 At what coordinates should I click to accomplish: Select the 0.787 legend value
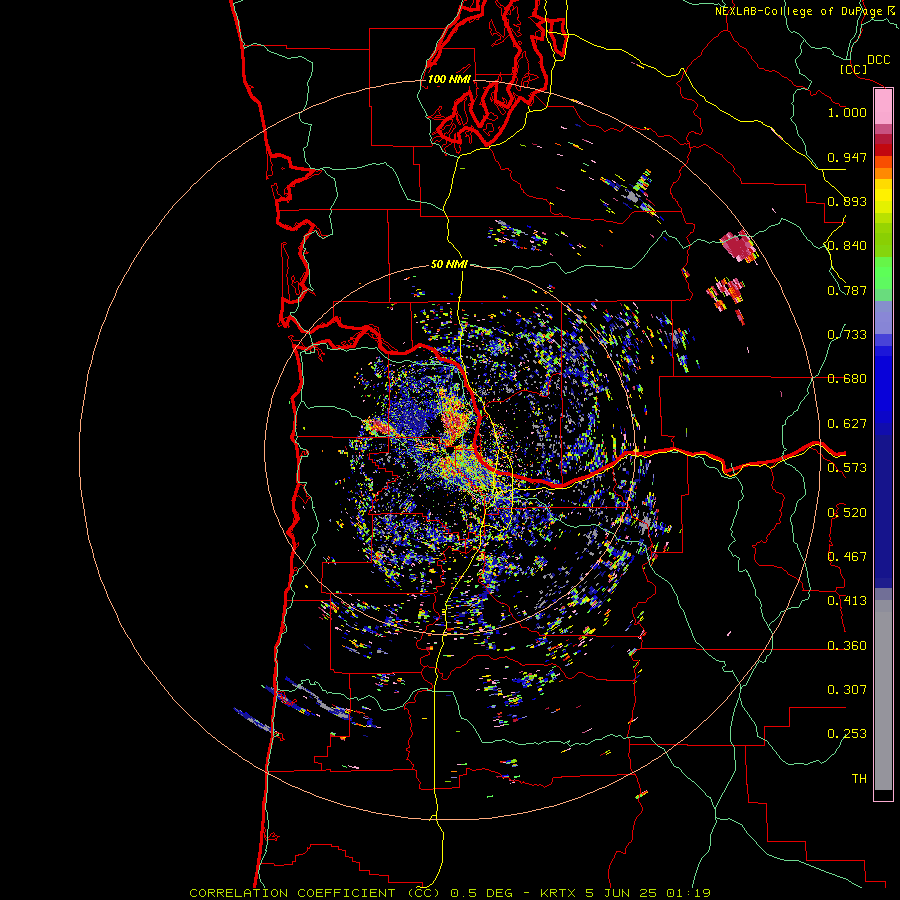point(847,290)
